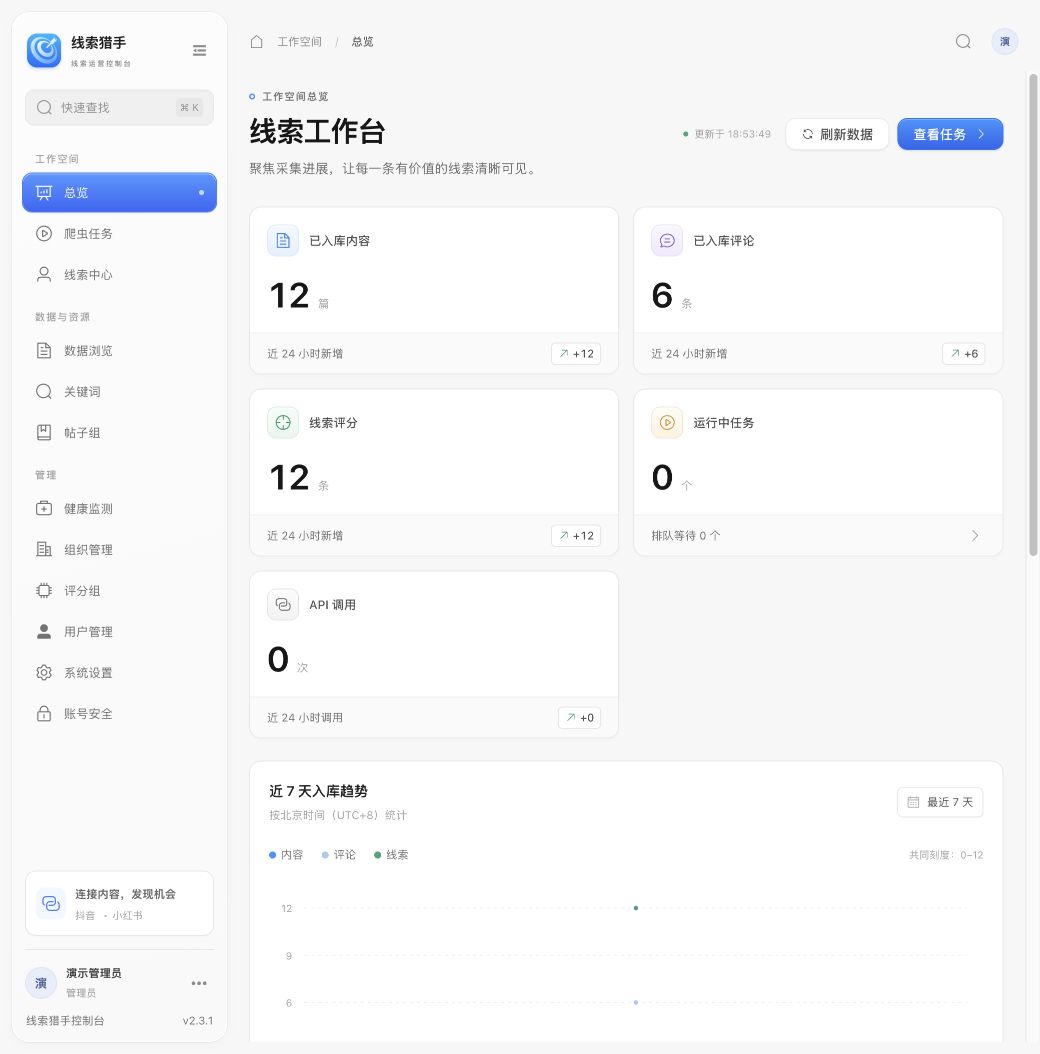Click the link icon on API 调用 card
The image size is (1040, 1054).
click(x=283, y=605)
